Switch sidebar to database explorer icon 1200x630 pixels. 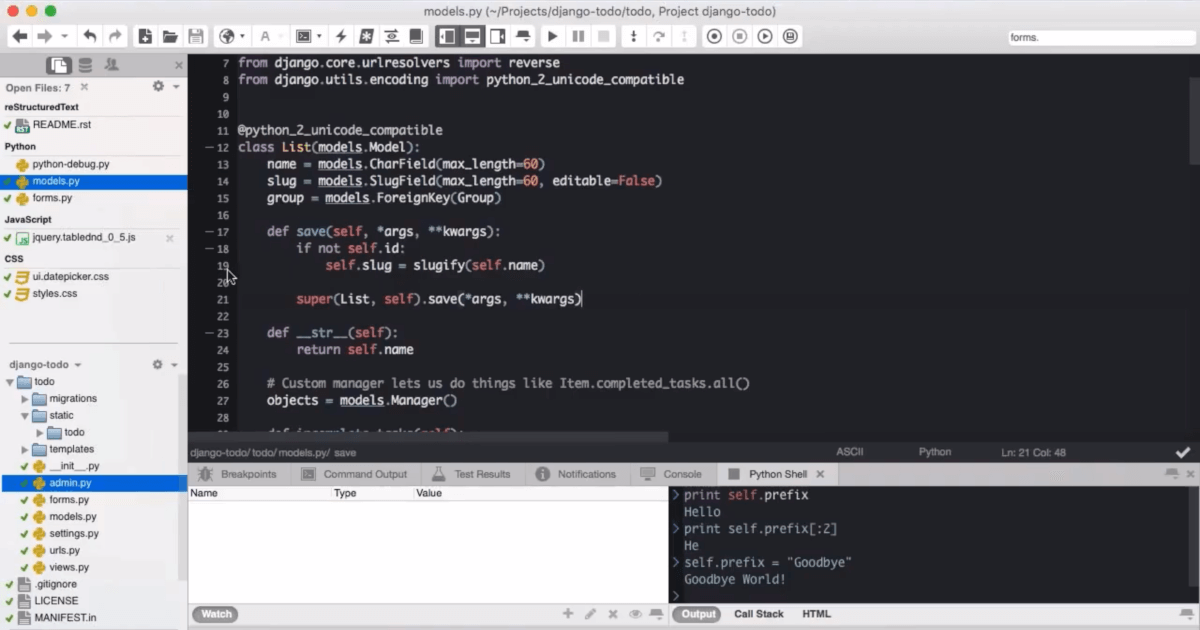pyautogui.click(x=86, y=65)
